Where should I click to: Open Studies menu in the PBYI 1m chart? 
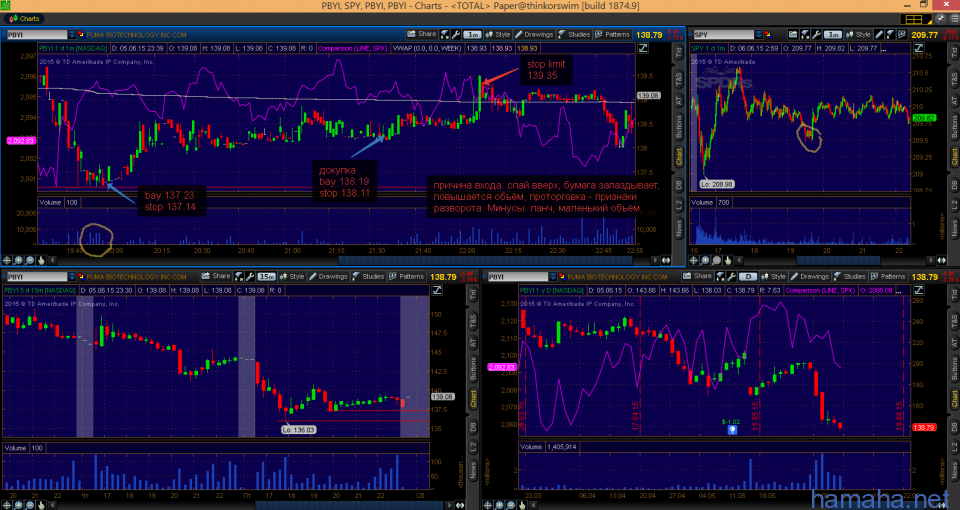coord(574,34)
